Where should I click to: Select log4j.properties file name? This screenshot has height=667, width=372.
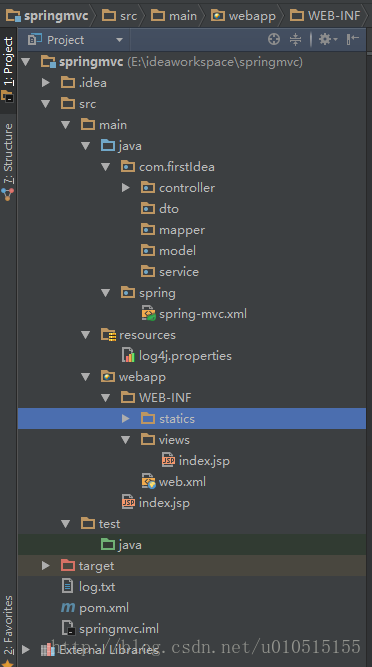(x=185, y=356)
